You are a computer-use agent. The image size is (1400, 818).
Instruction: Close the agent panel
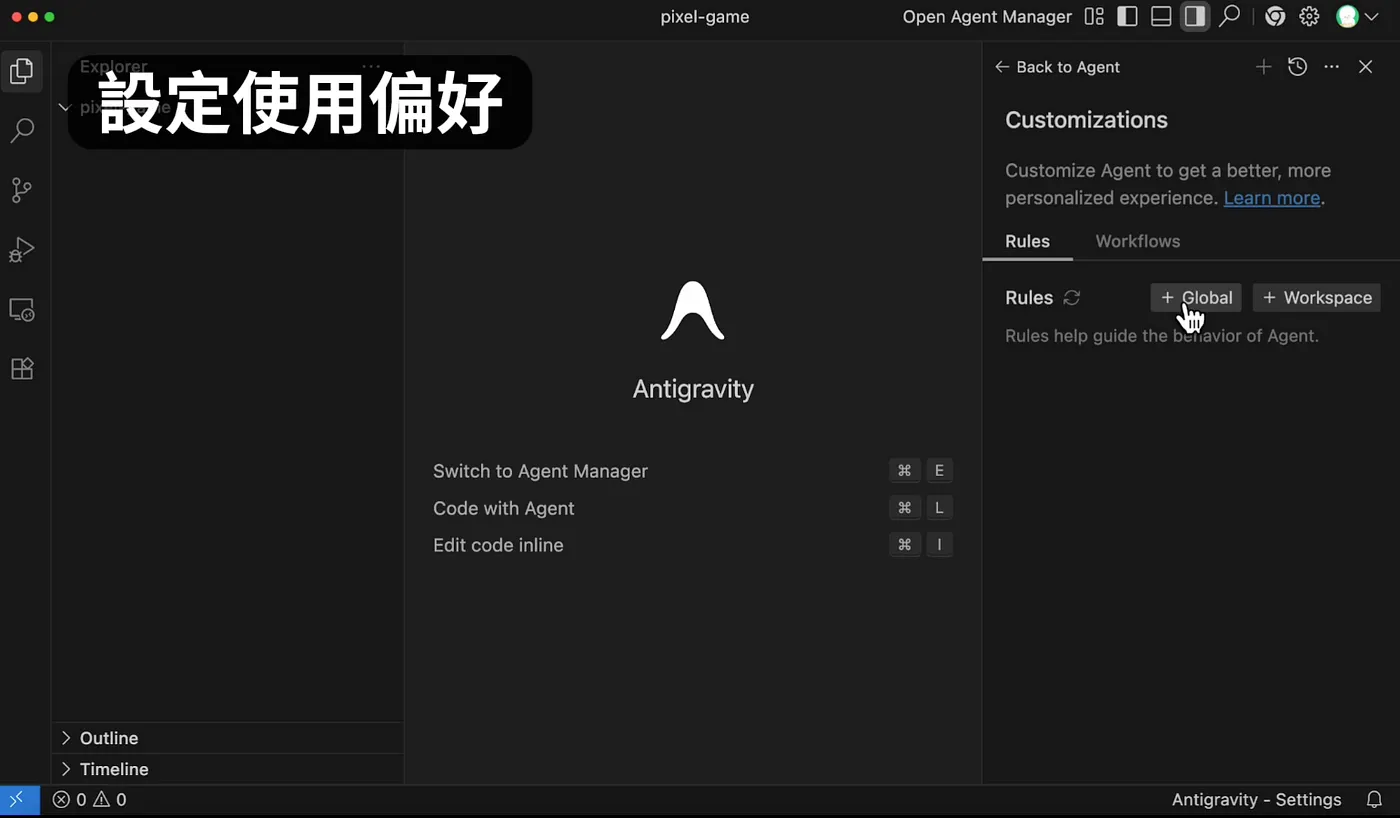tap(1365, 67)
